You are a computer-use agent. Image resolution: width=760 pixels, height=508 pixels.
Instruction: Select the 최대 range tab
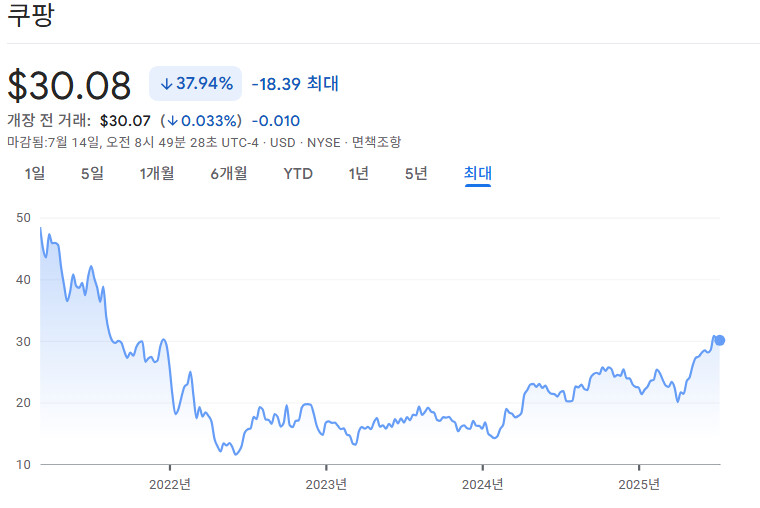(478, 173)
